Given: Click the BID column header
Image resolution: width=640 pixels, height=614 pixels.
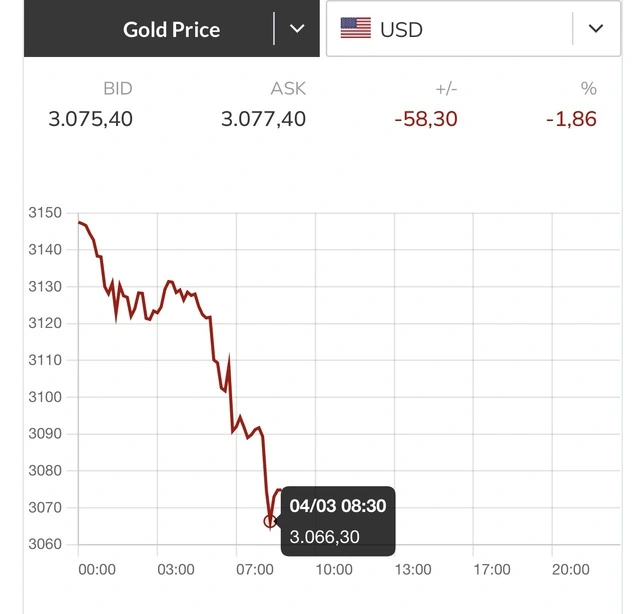Looking at the screenshot, I should tap(117, 89).
